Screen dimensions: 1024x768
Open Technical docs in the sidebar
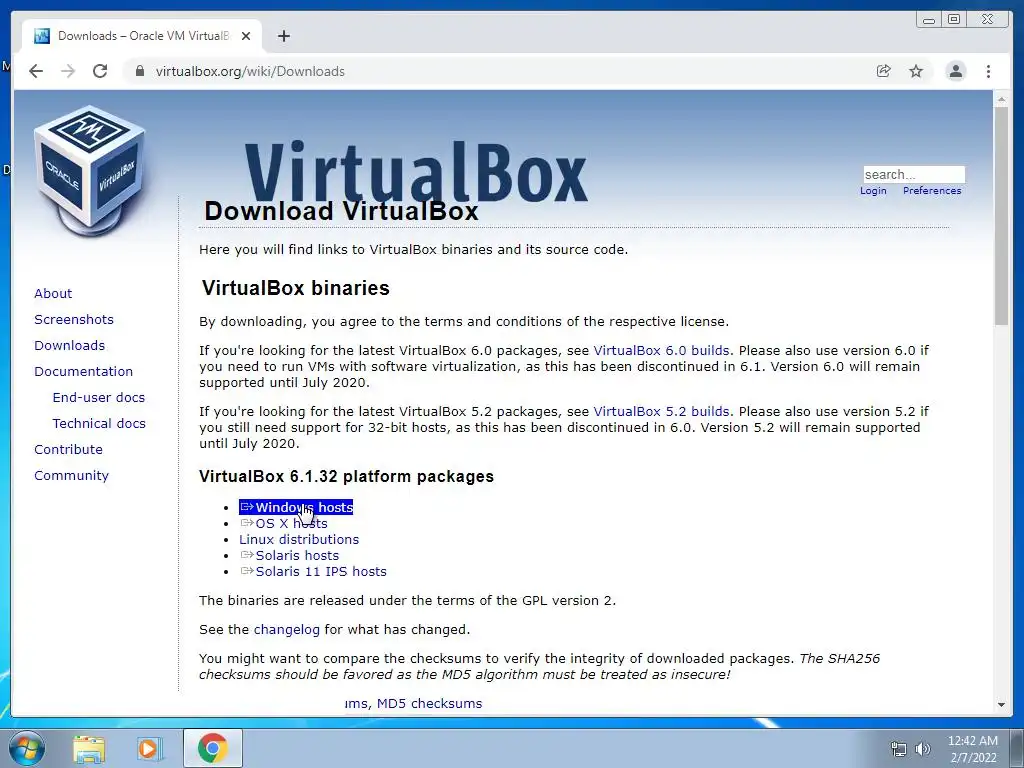[99, 424]
